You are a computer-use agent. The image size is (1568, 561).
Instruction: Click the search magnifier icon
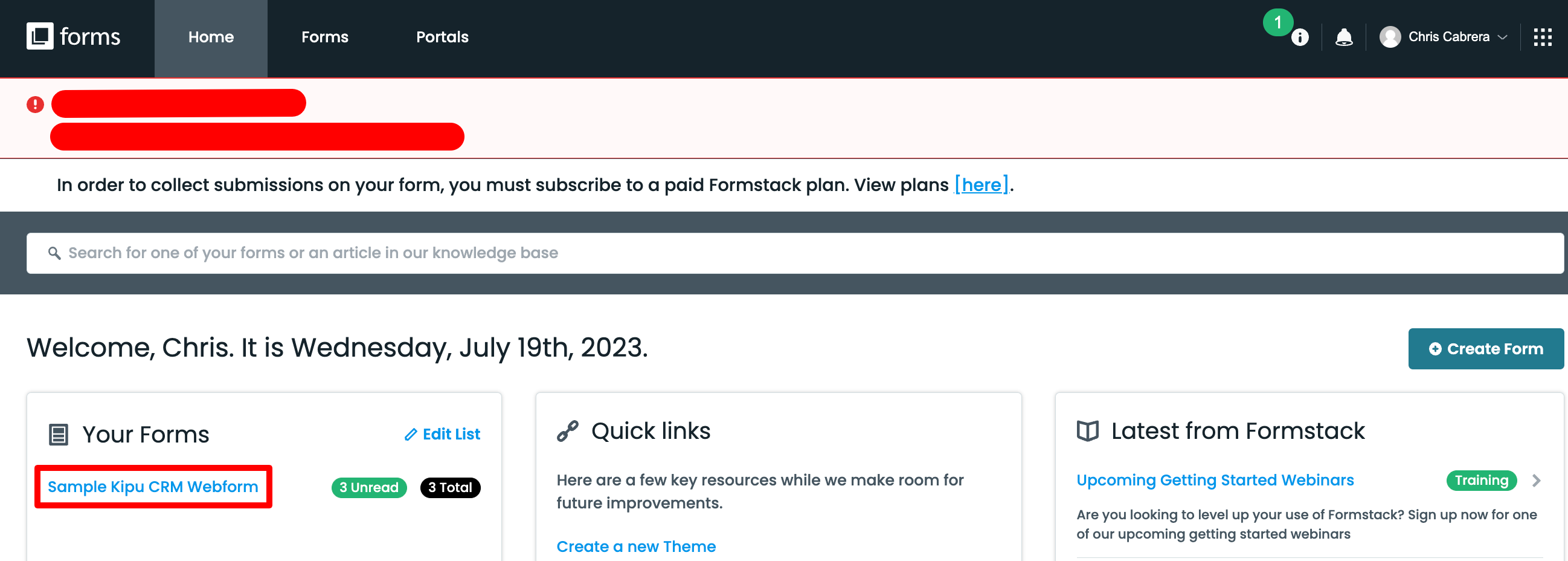point(54,253)
